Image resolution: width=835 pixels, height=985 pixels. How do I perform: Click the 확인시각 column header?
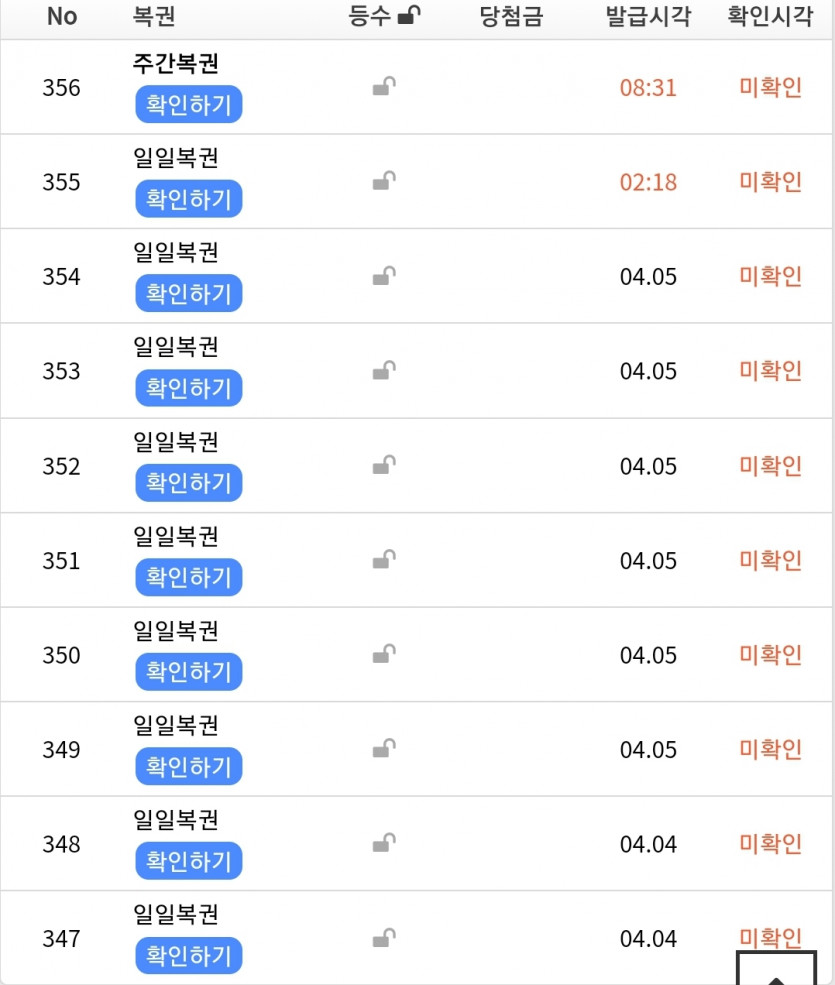(770, 17)
